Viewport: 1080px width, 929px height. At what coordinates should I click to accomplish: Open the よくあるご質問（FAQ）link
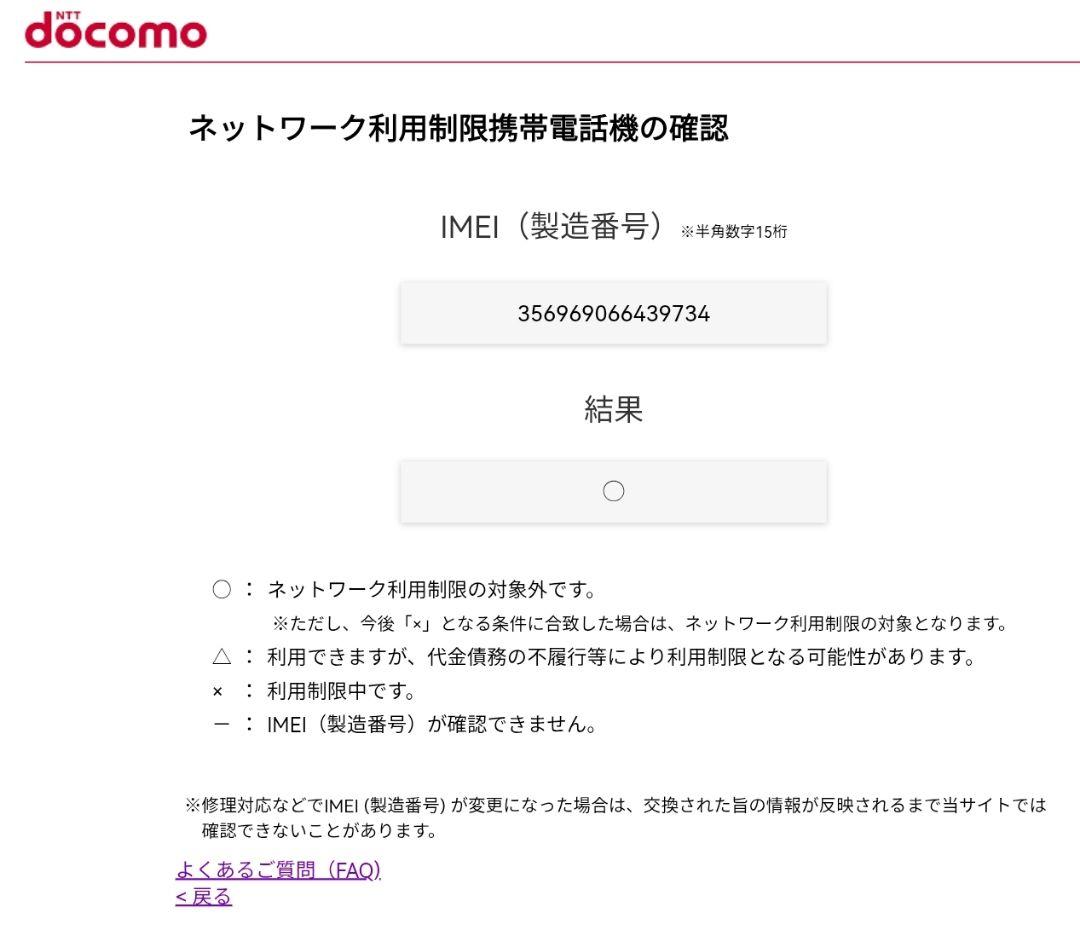[x=279, y=871]
